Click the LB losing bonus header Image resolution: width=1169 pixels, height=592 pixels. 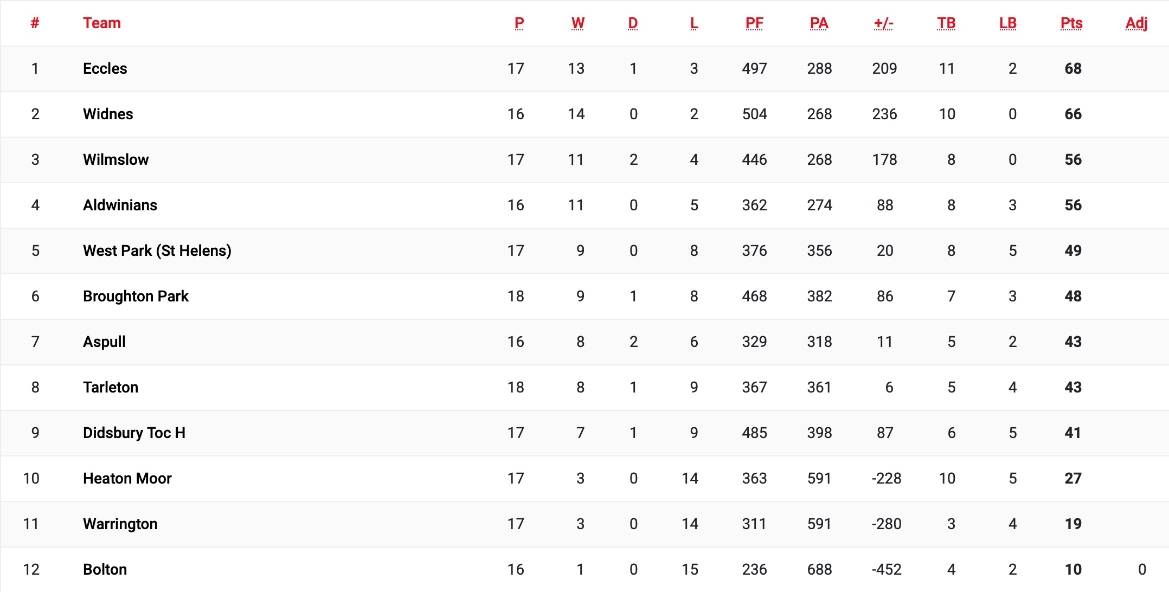tap(1008, 23)
